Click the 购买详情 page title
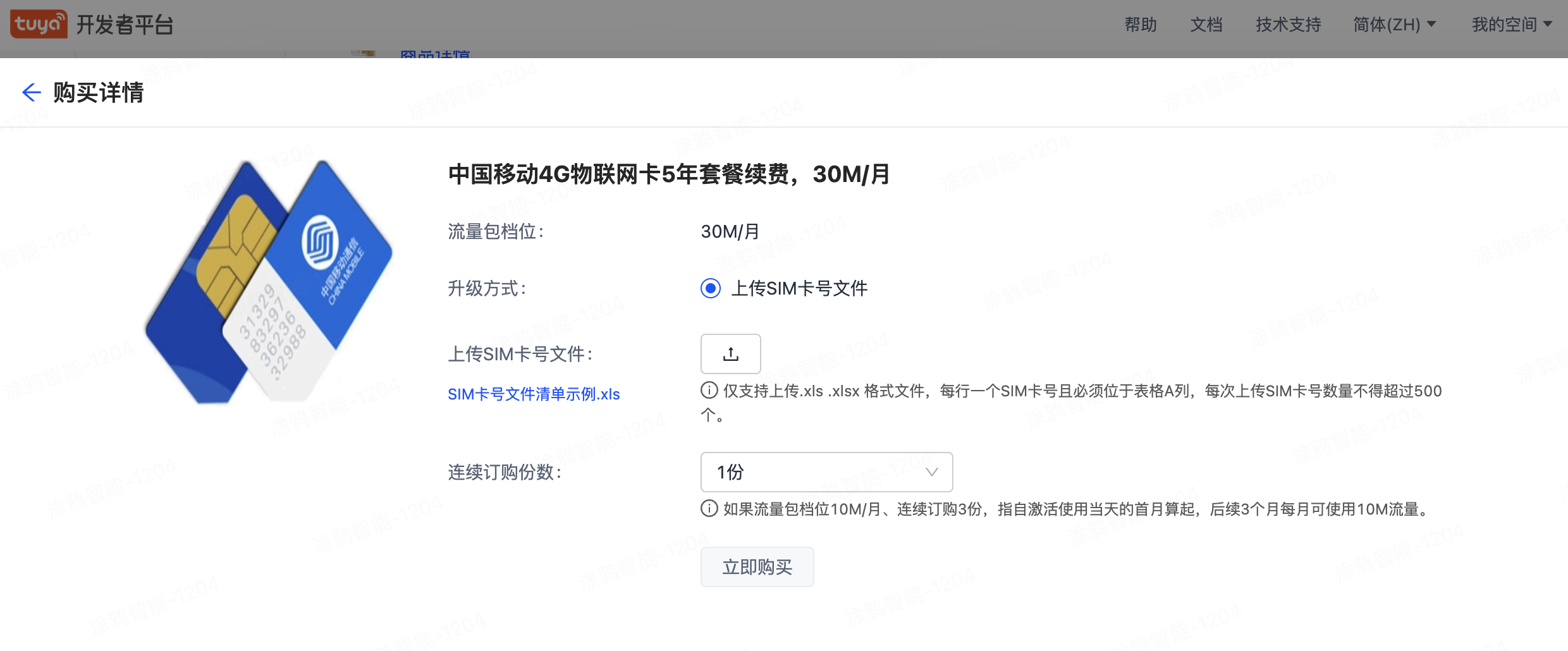The image size is (1568, 651). pyautogui.click(x=99, y=92)
